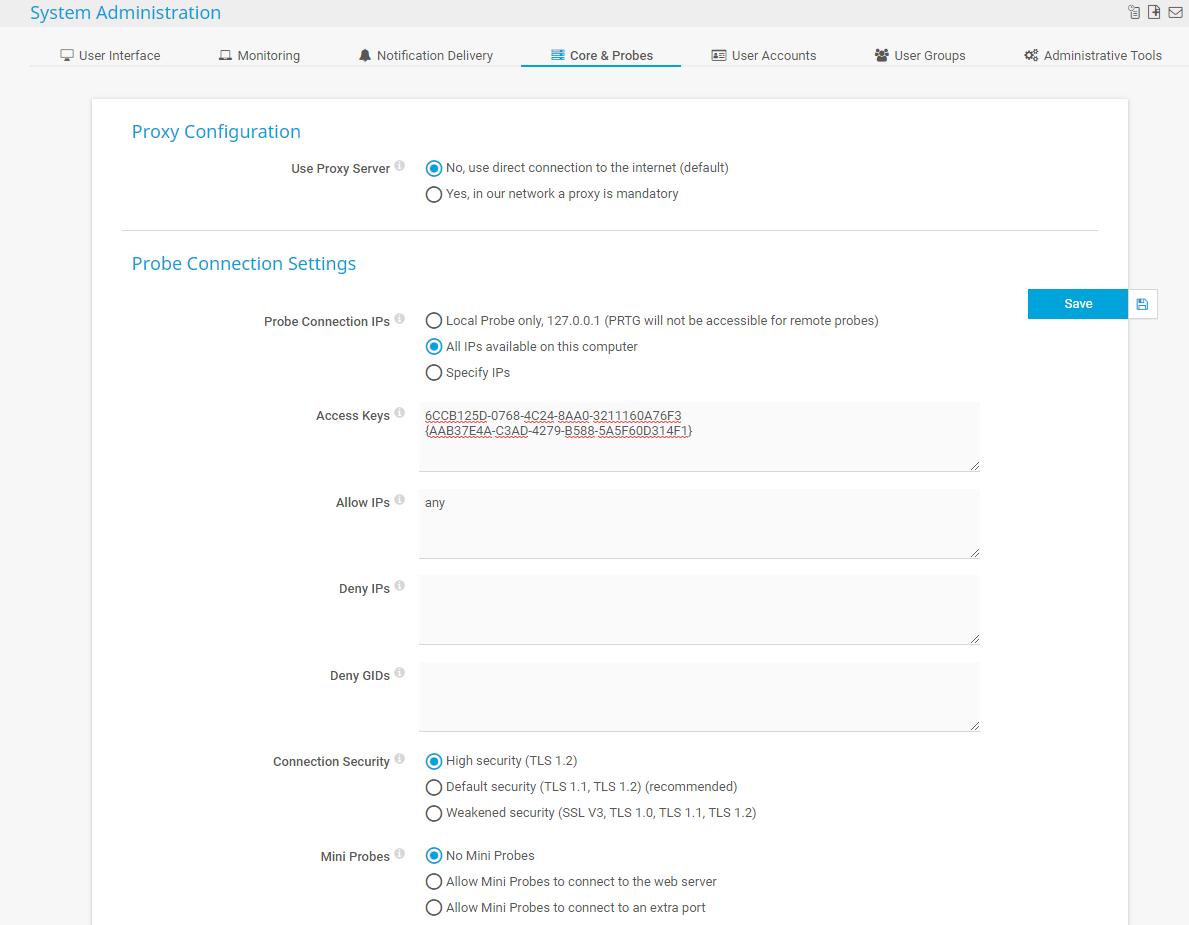Click help icon next to Deny GIDs
The image size is (1189, 925).
coord(400,673)
